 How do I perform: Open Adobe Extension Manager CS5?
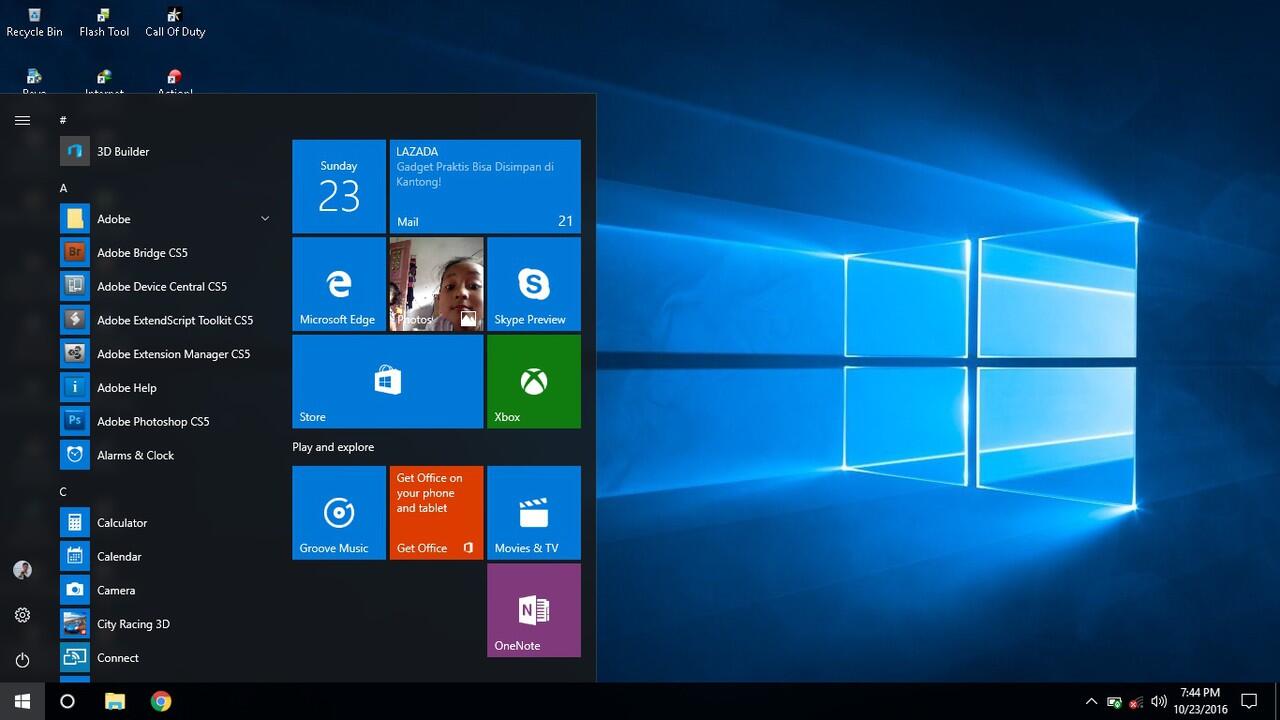click(x=165, y=354)
